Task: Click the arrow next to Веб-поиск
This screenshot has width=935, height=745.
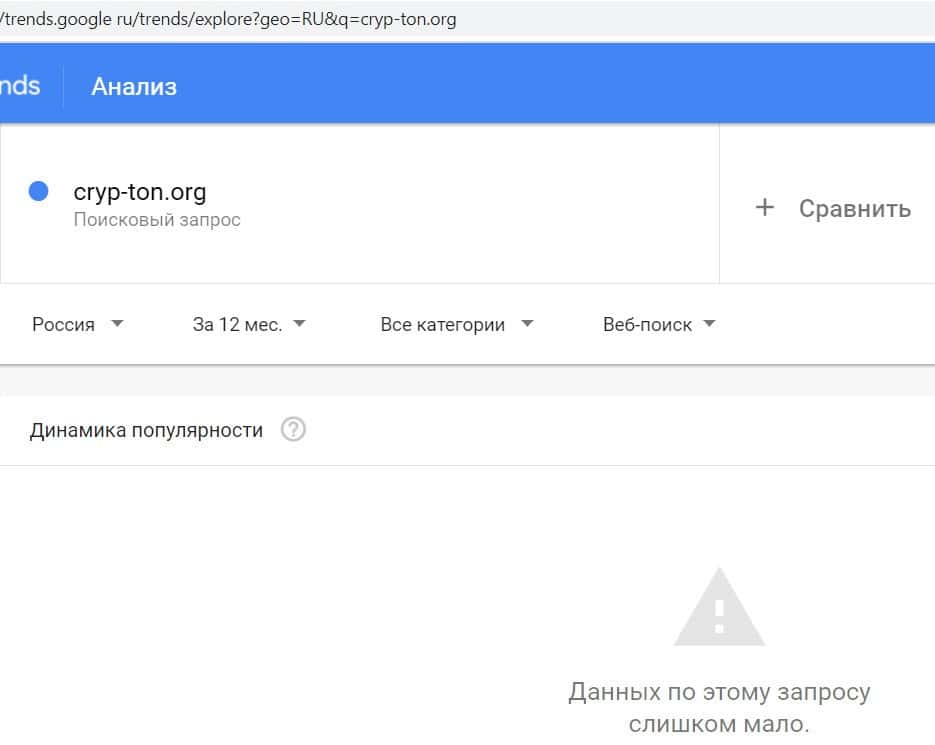Action: click(x=710, y=324)
